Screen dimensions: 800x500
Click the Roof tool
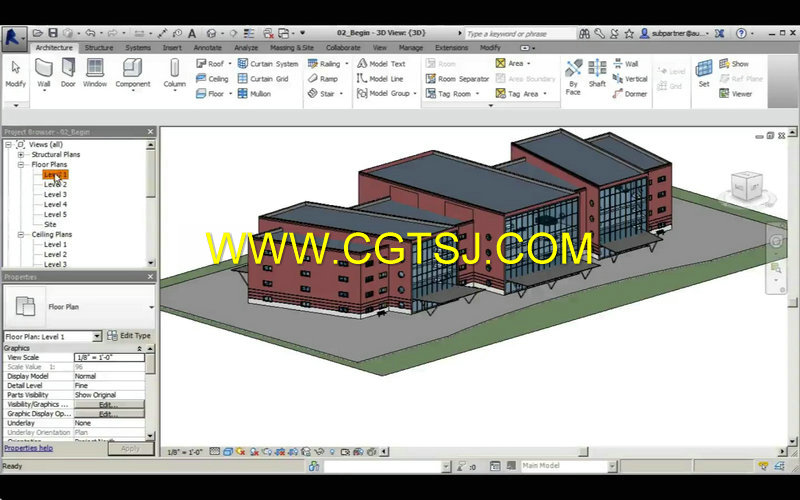point(211,64)
